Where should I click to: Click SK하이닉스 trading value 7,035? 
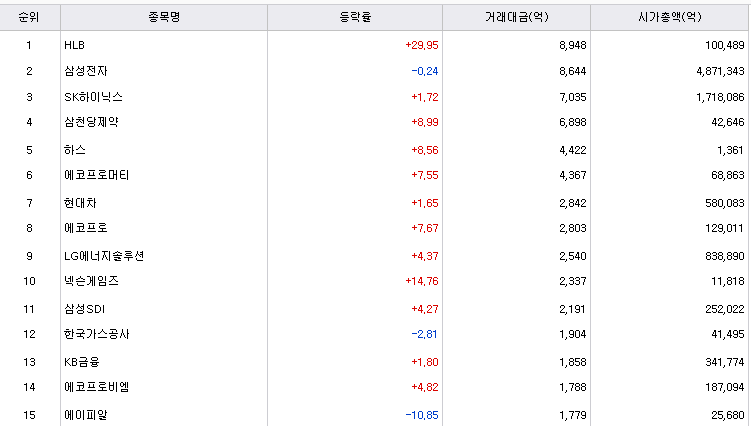tap(573, 97)
